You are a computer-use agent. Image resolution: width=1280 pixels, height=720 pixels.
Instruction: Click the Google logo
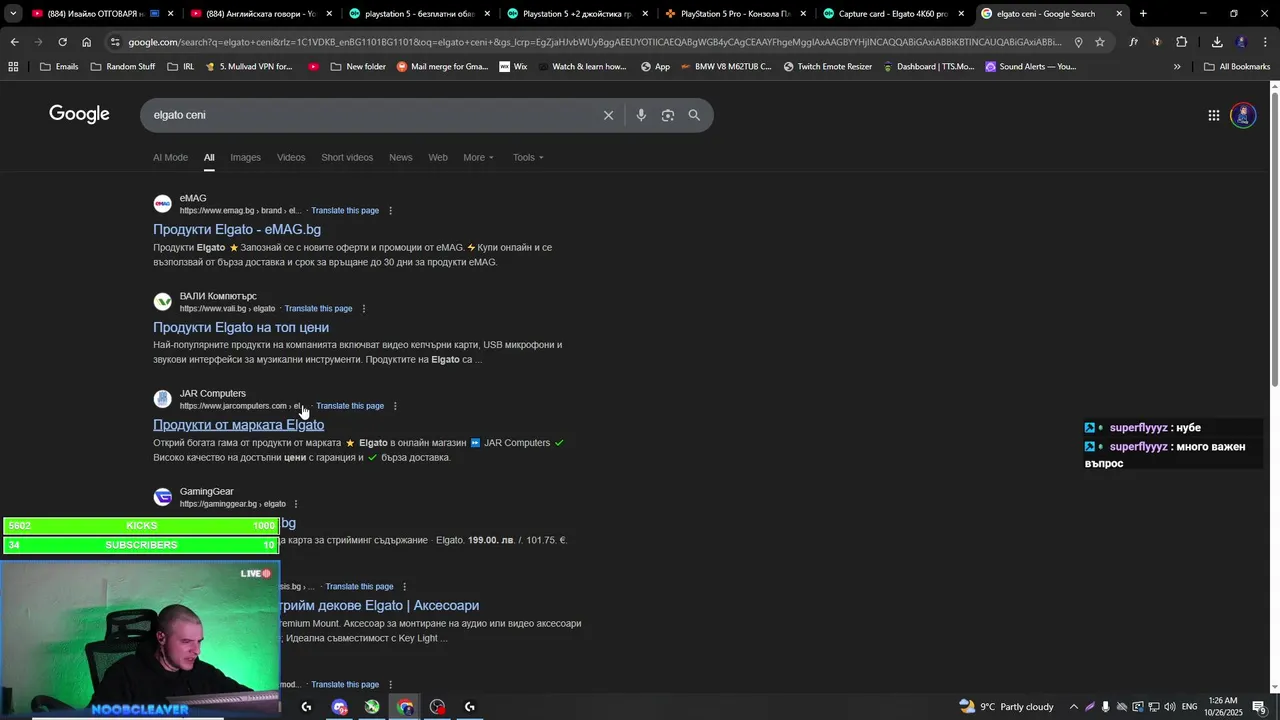pyautogui.click(x=79, y=114)
